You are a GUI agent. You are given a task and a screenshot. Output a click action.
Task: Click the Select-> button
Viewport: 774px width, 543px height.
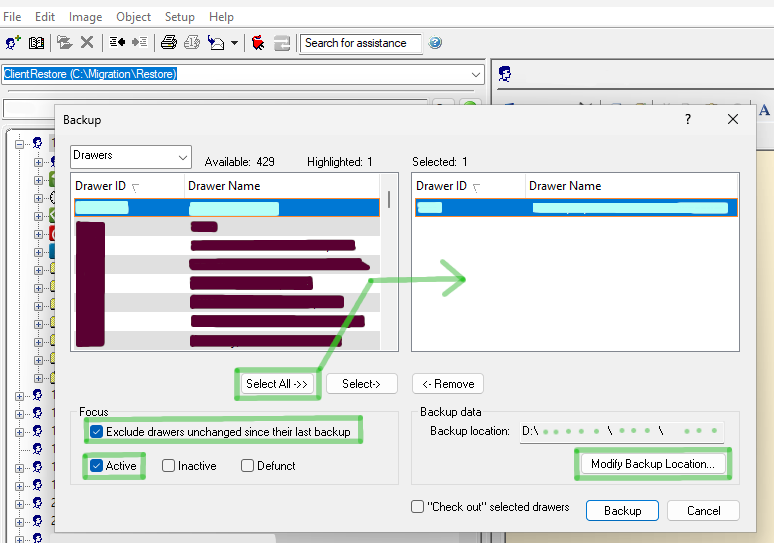361,384
